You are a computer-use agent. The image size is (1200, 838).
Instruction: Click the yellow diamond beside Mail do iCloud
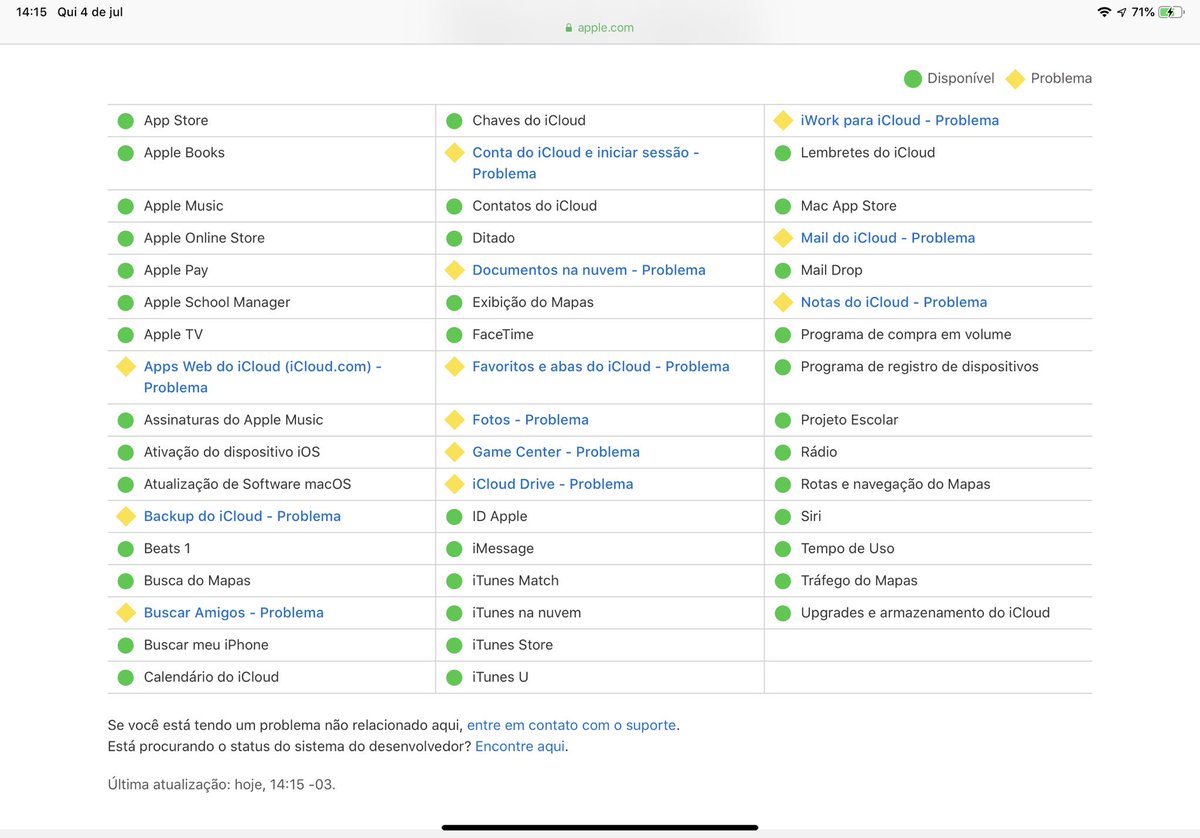tap(783, 238)
